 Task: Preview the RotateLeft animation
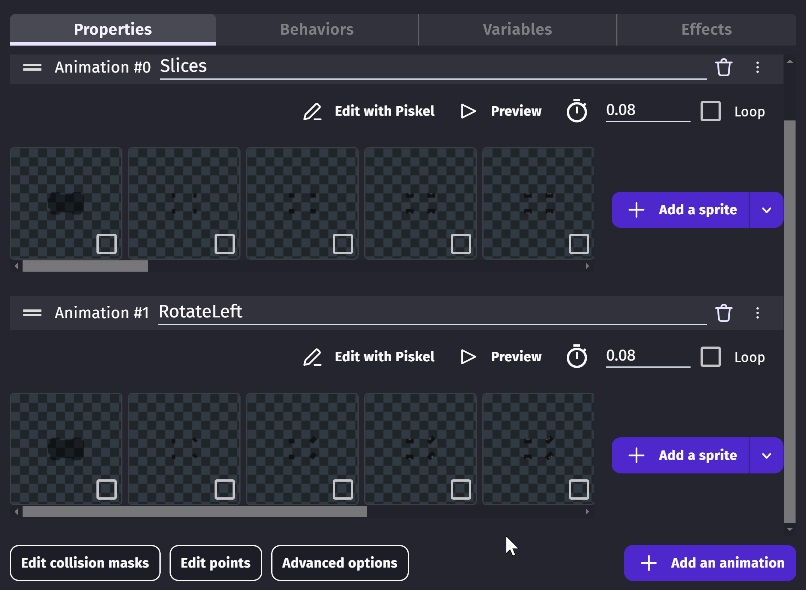tap(502, 357)
